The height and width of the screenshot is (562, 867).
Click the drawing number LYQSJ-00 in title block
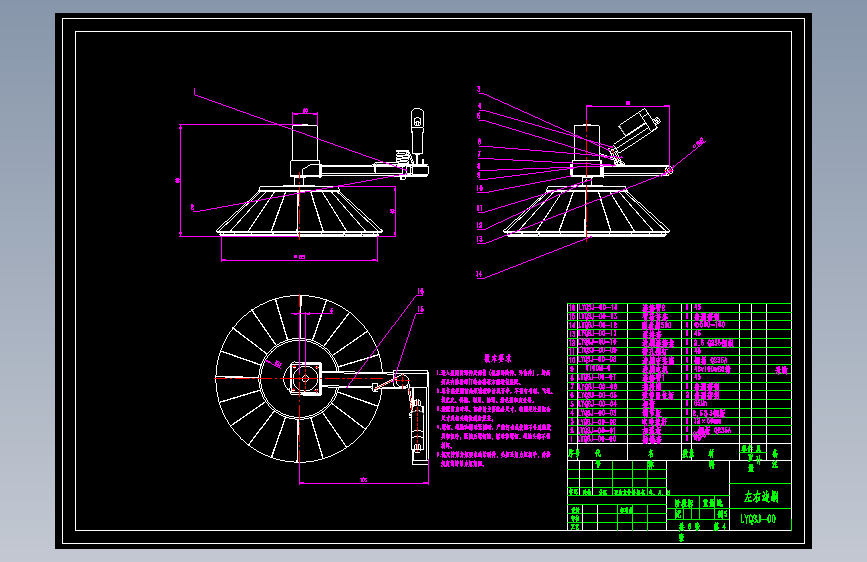click(758, 519)
